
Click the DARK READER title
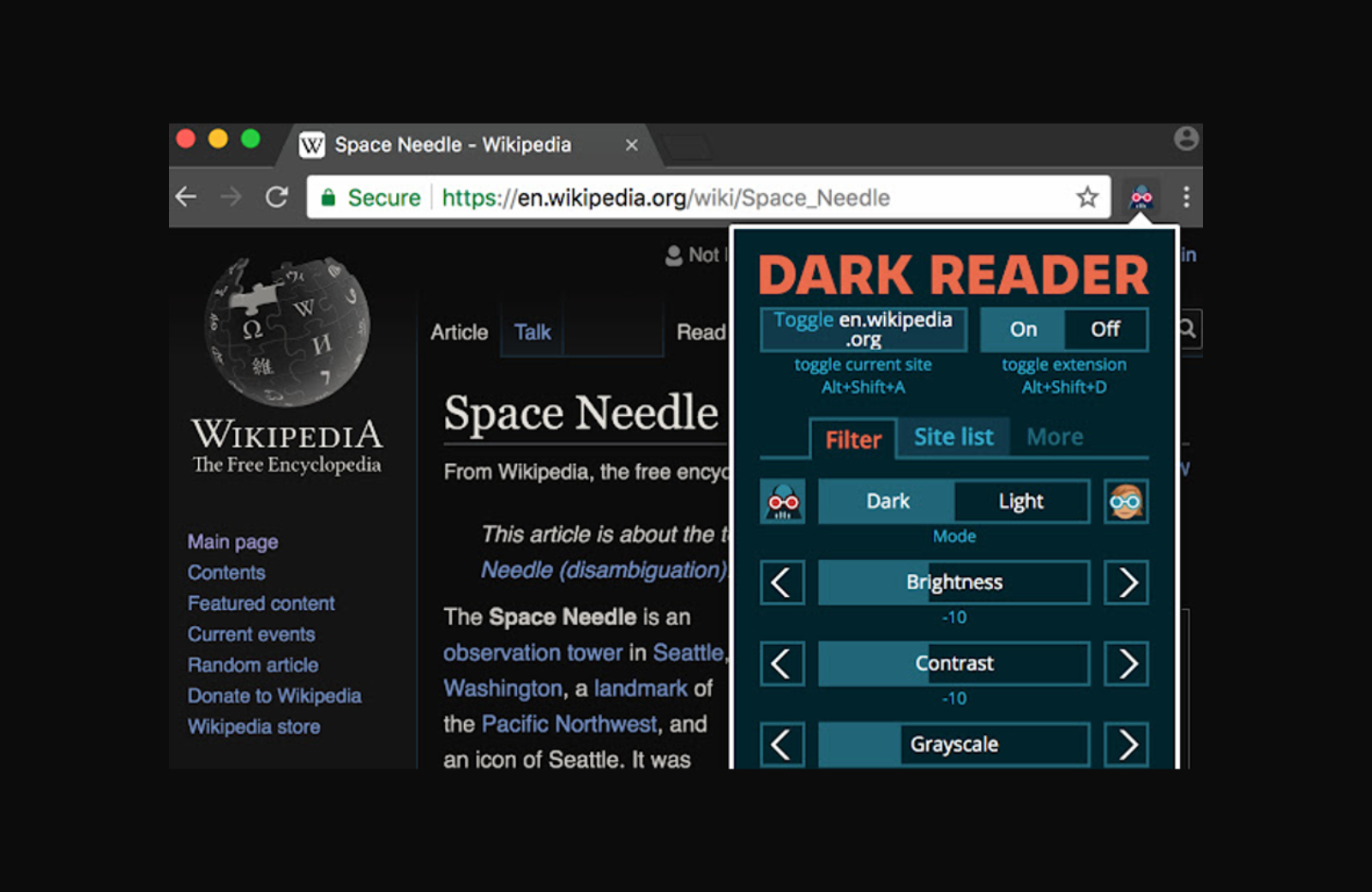click(954, 275)
